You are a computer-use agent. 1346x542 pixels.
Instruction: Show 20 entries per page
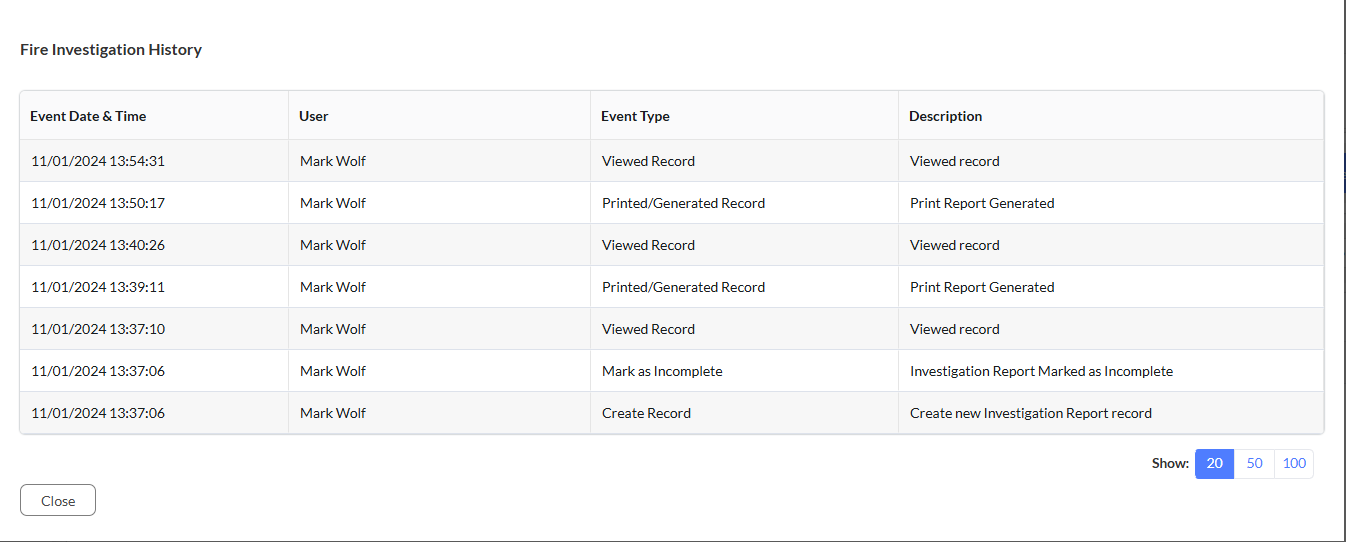coord(1215,464)
